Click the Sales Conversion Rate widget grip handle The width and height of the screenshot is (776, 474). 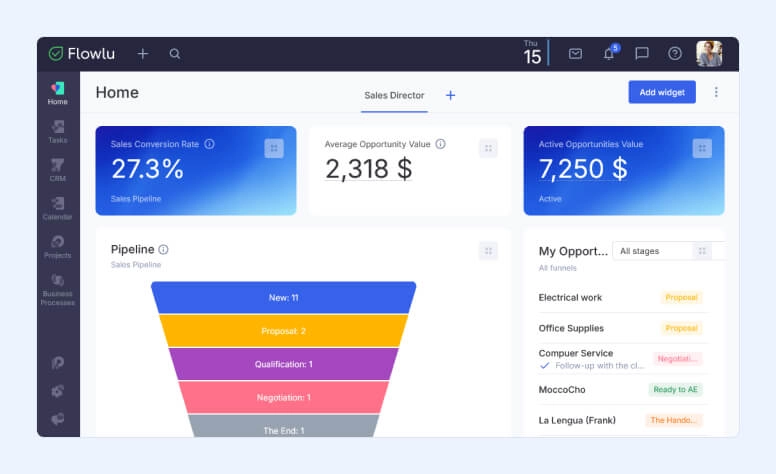pyautogui.click(x=274, y=148)
